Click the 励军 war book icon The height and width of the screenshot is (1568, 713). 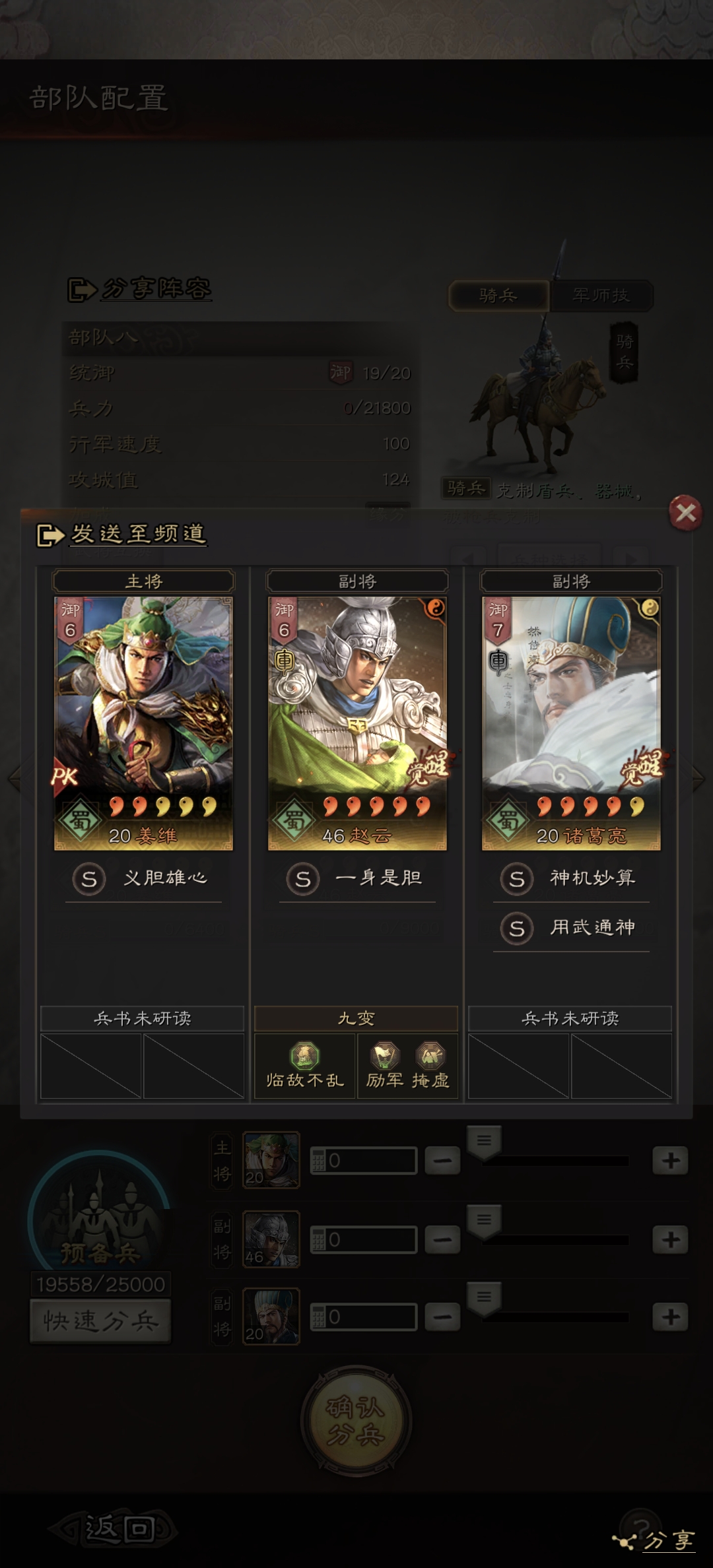click(x=385, y=1065)
